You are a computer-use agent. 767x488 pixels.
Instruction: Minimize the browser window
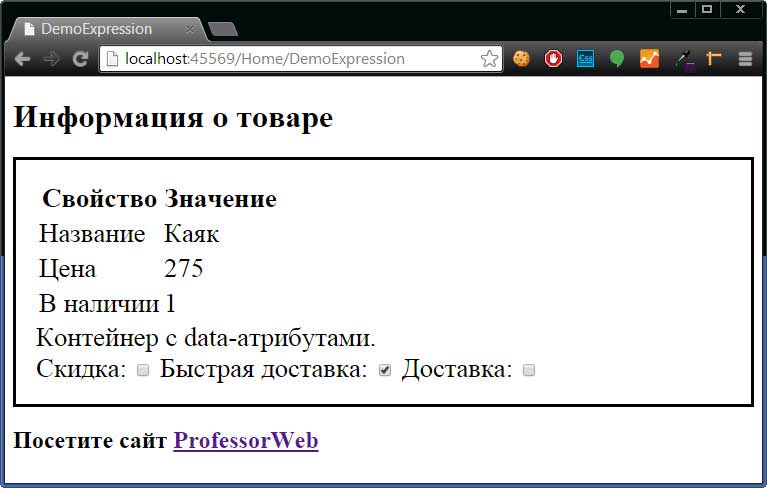pyautogui.click(x=682, y=9)
